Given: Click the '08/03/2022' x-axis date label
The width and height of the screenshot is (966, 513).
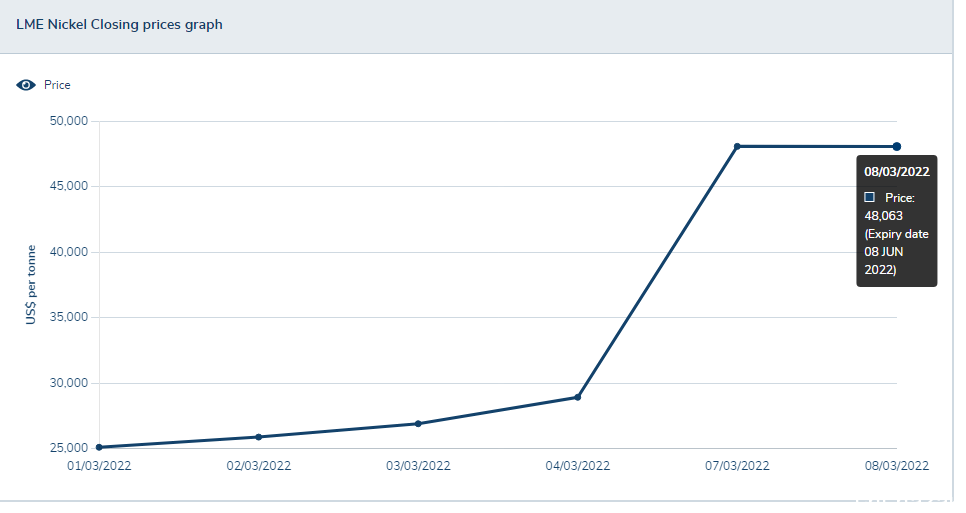Looking at the screenshot, I should [x=897, y=466].
